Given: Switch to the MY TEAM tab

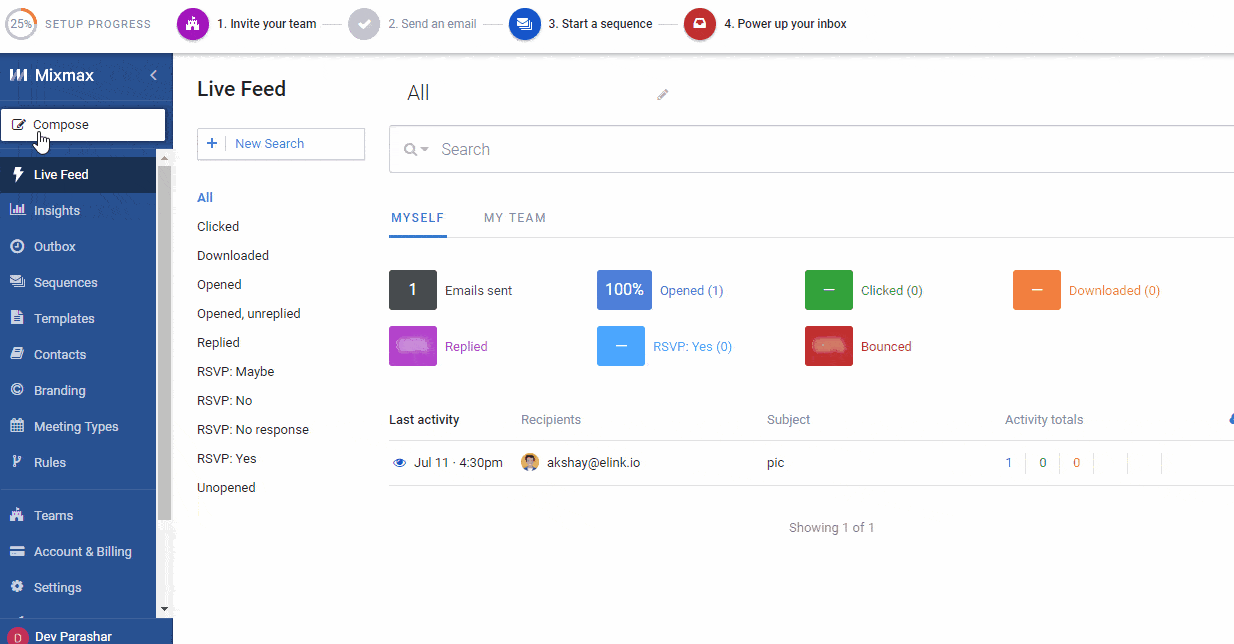Looking at the screenshot, I should coord(515,218).
